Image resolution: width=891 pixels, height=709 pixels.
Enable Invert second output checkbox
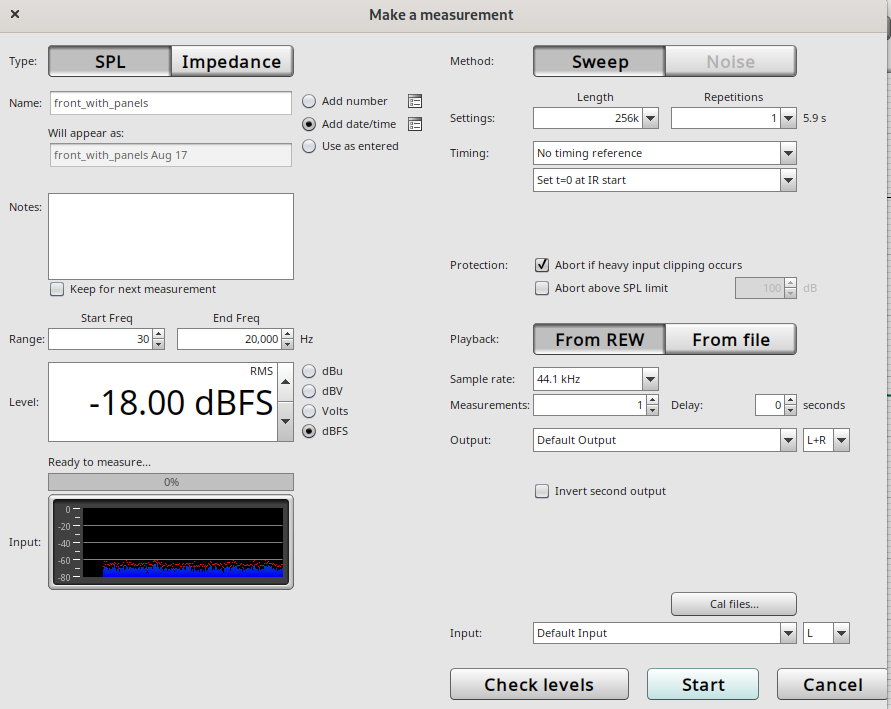[542, 491]
